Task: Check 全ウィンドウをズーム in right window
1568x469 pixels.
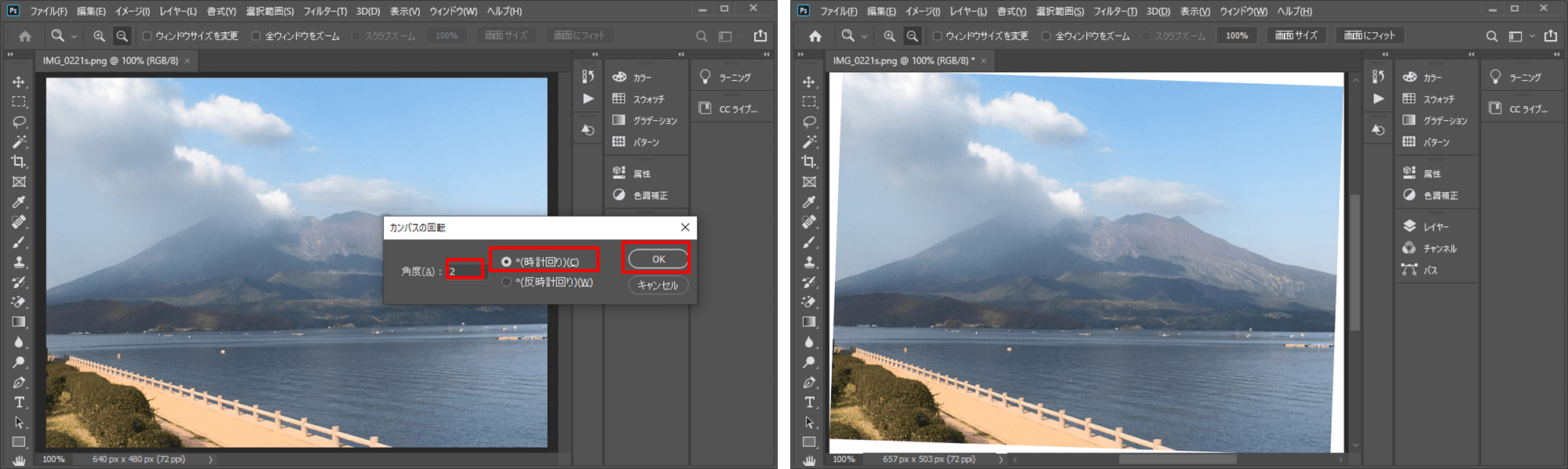Action: coord(1046,36)
